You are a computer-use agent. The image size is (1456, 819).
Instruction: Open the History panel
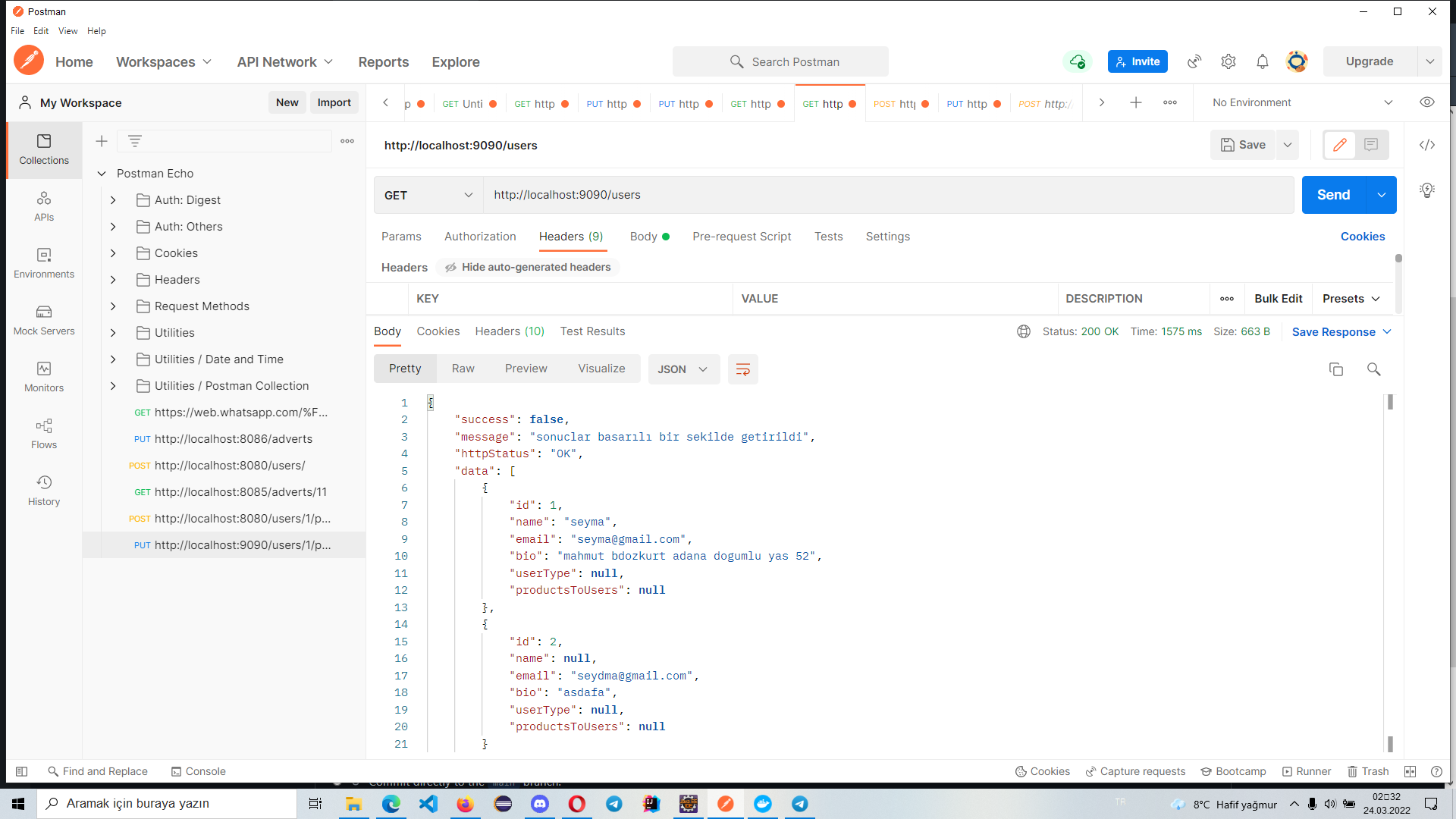coord(43,490)
